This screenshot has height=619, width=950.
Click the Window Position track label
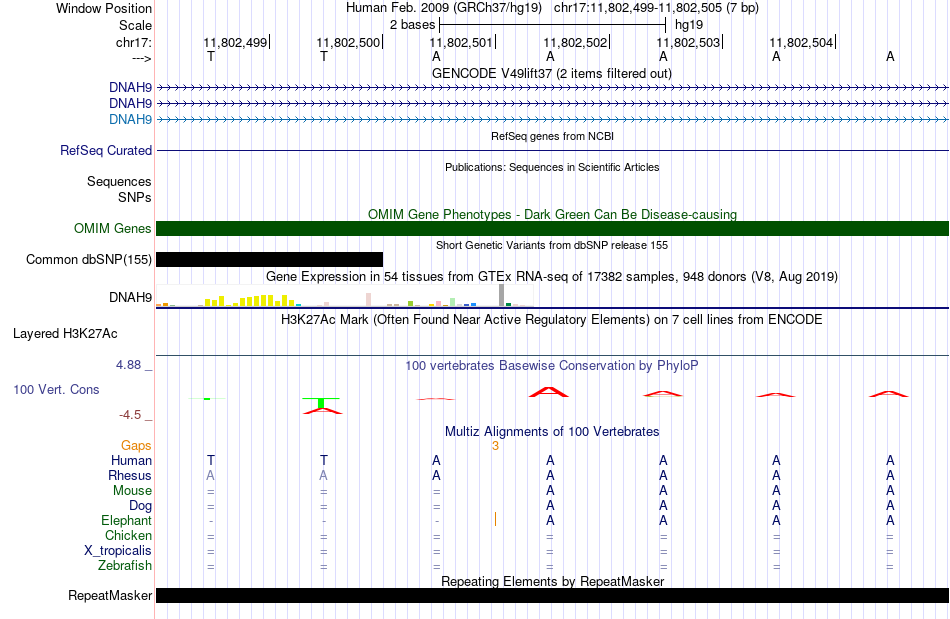coord(104,8)
